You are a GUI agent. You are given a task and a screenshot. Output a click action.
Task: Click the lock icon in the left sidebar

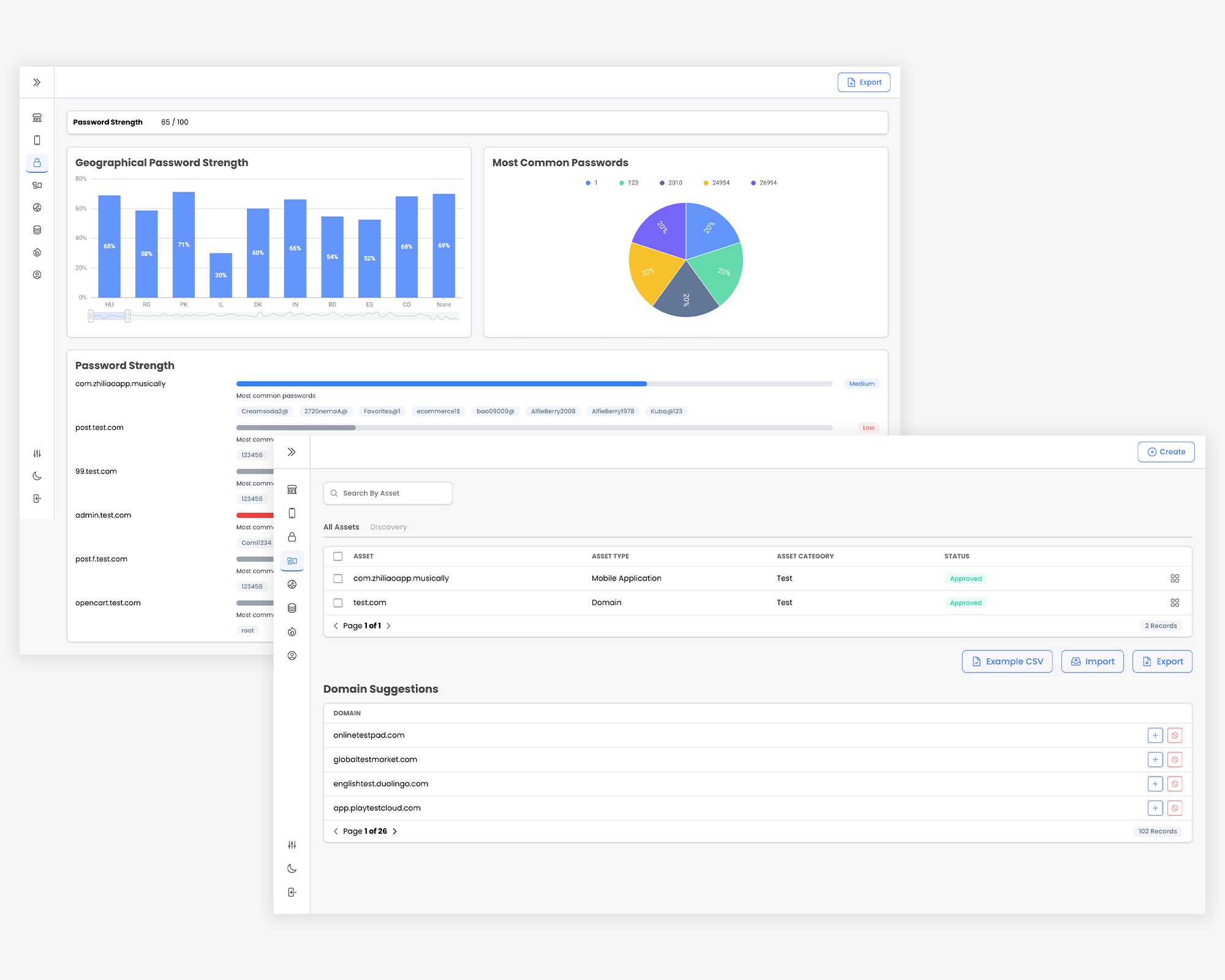tap(37, 163)
